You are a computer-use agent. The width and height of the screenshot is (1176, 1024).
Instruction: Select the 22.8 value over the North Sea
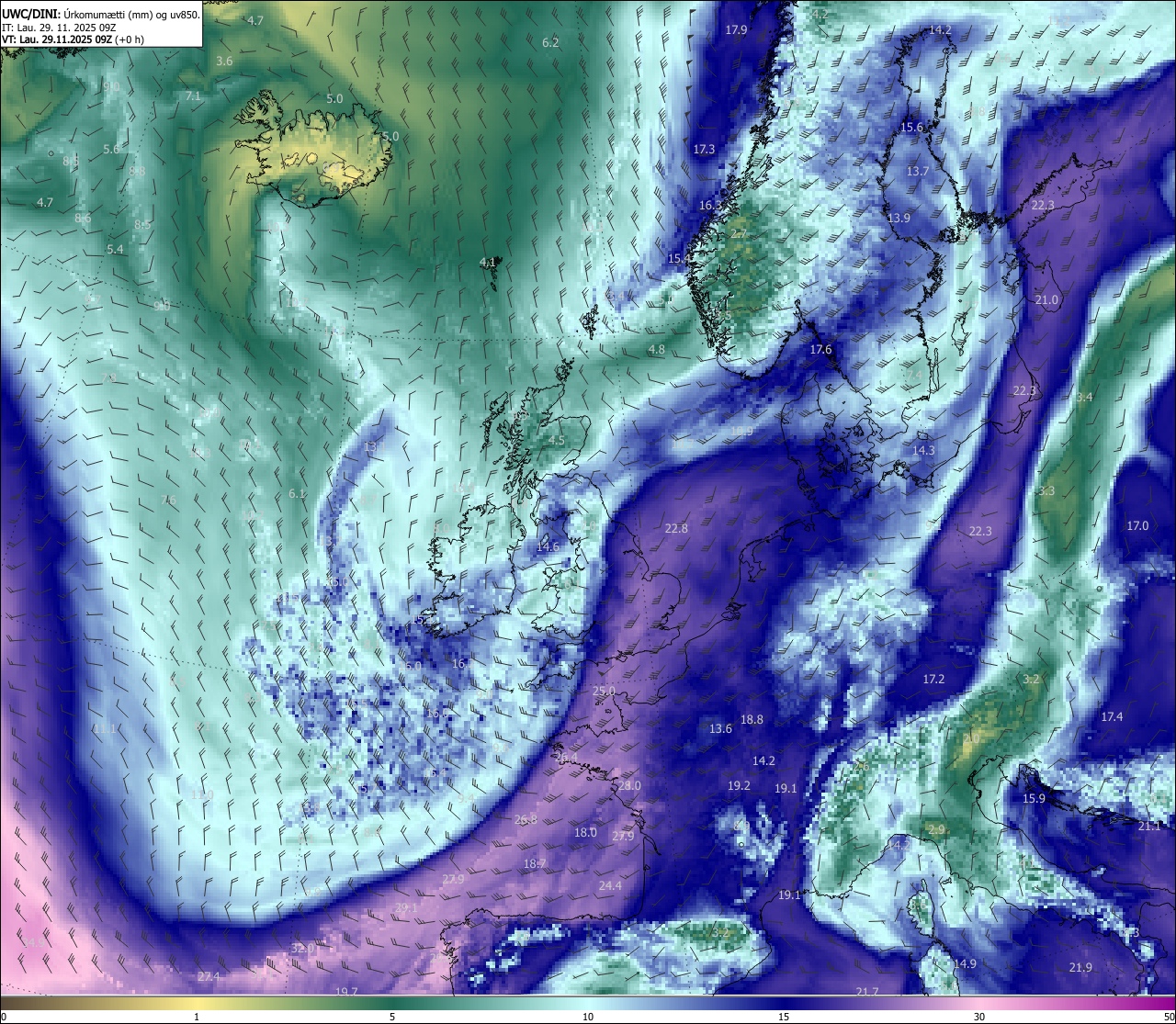coord(676,529)
